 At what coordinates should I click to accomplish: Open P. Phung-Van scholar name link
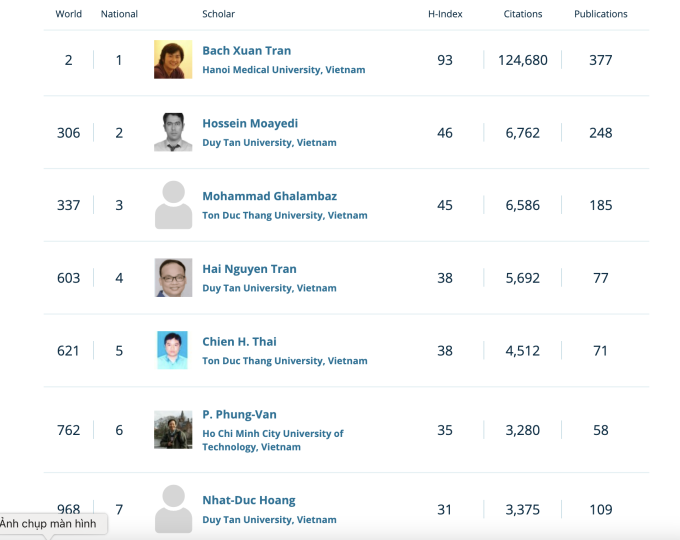tap(239, 415)
